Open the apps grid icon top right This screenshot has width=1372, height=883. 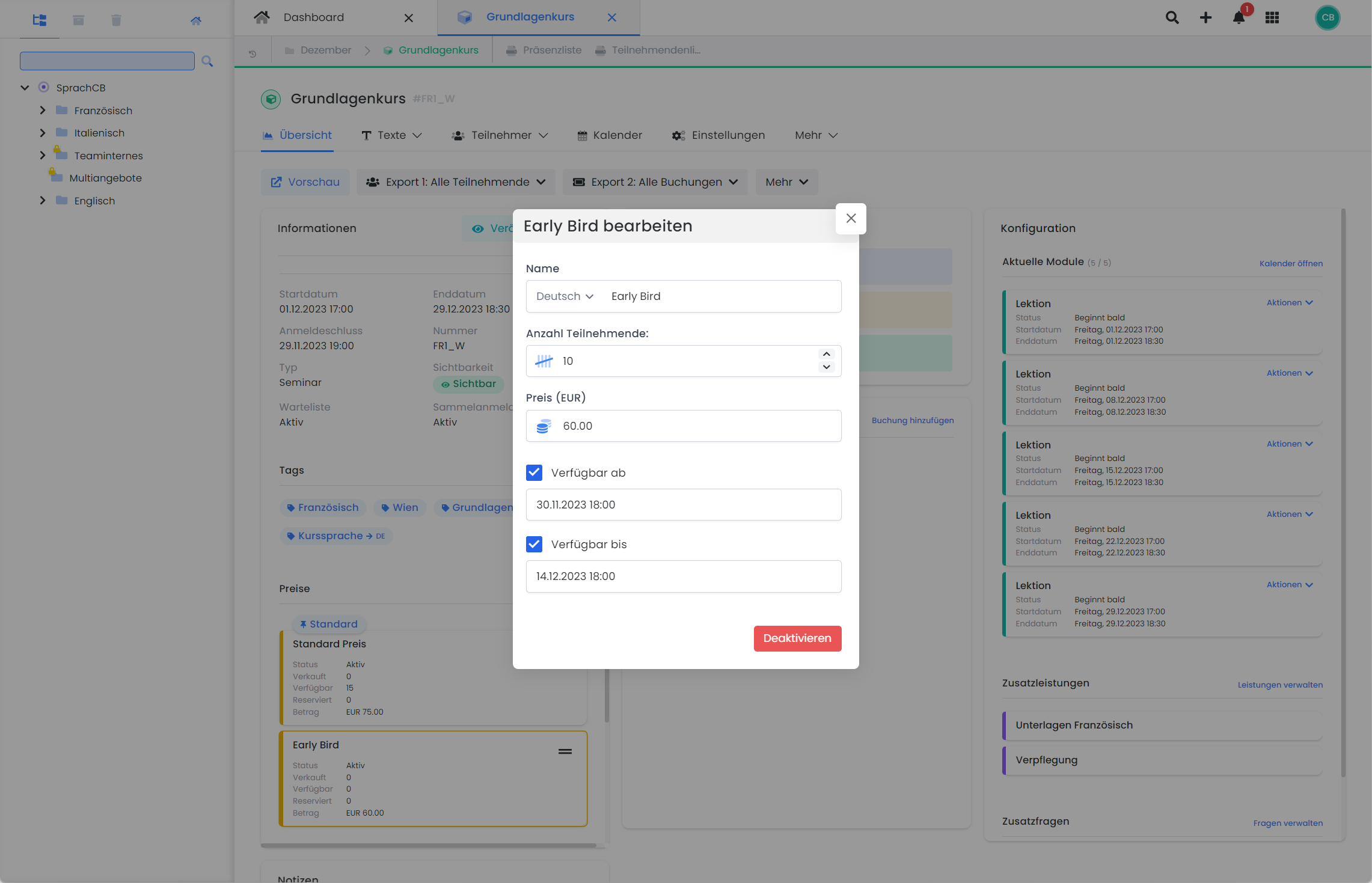1272,17
